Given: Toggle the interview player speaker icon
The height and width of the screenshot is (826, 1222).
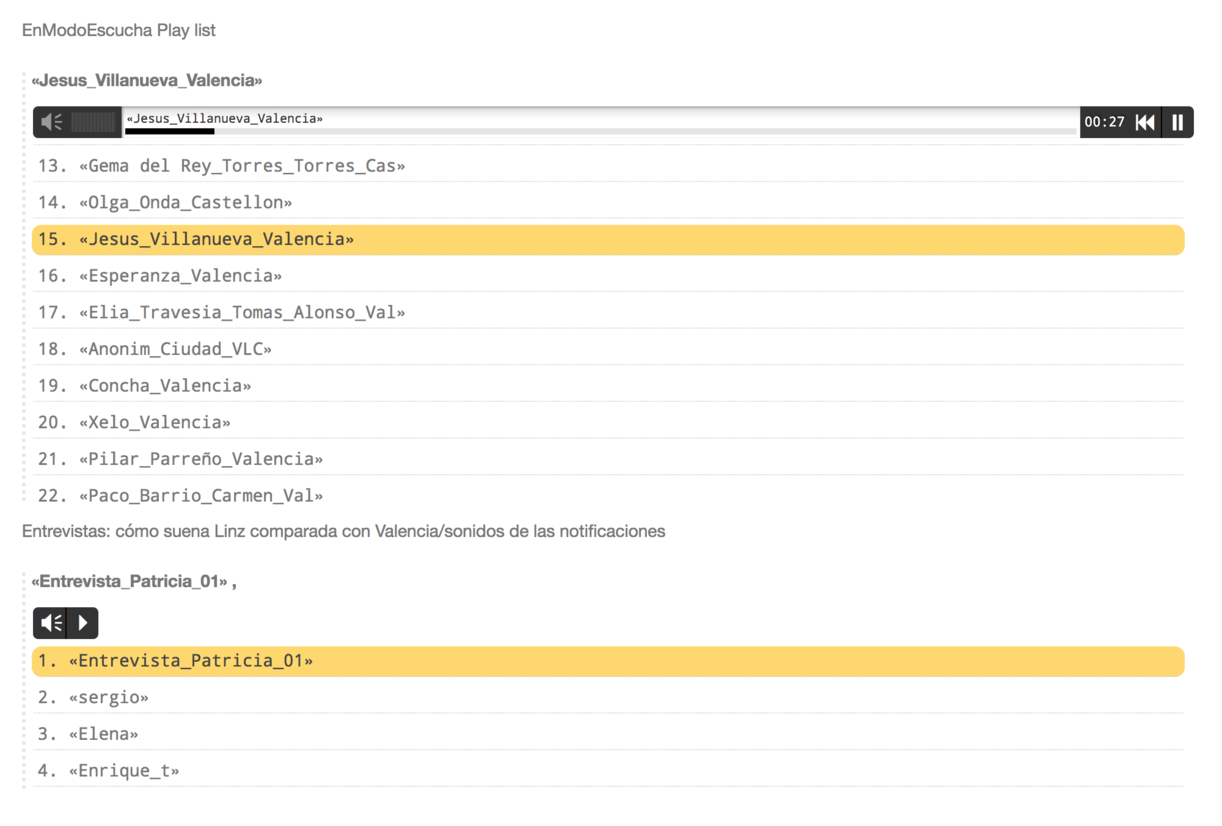Looking at the screenshot, I should click(50, 623).
